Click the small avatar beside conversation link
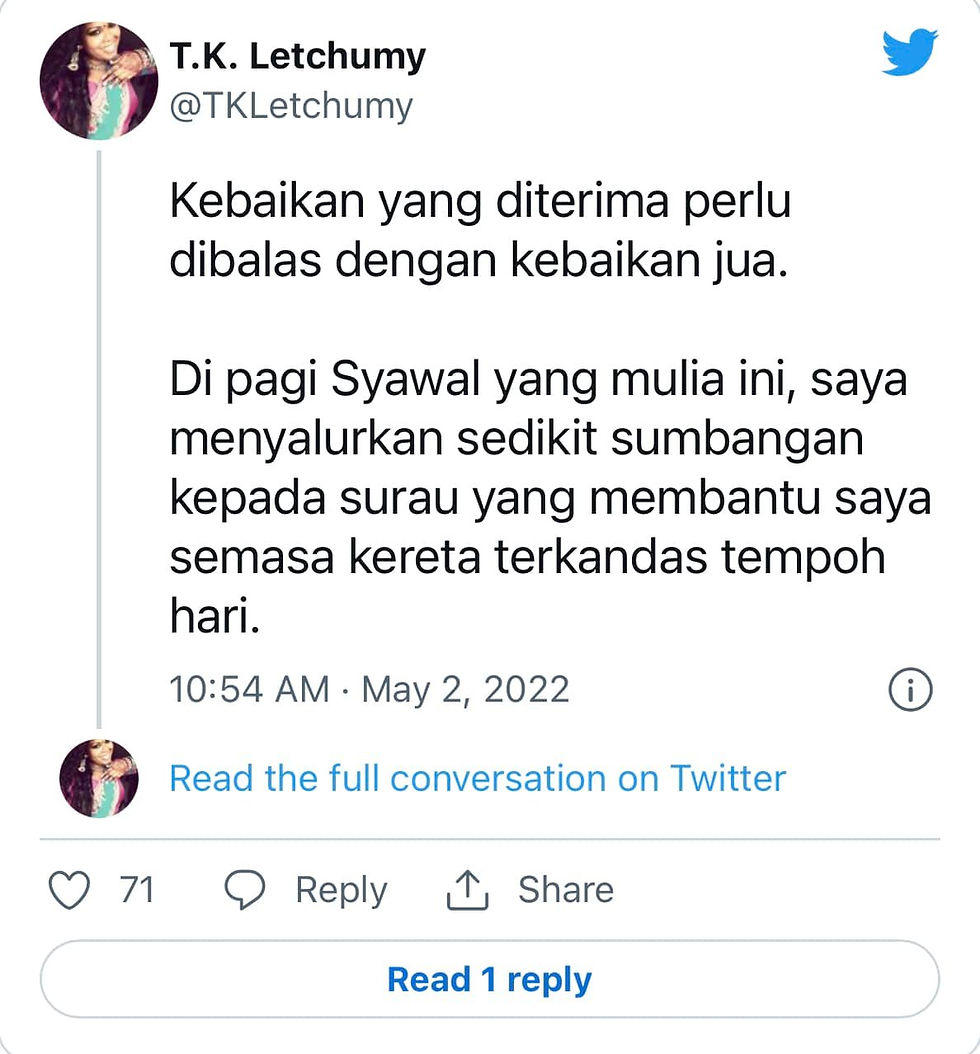980x1054 pixels. (x=99, y=778)
